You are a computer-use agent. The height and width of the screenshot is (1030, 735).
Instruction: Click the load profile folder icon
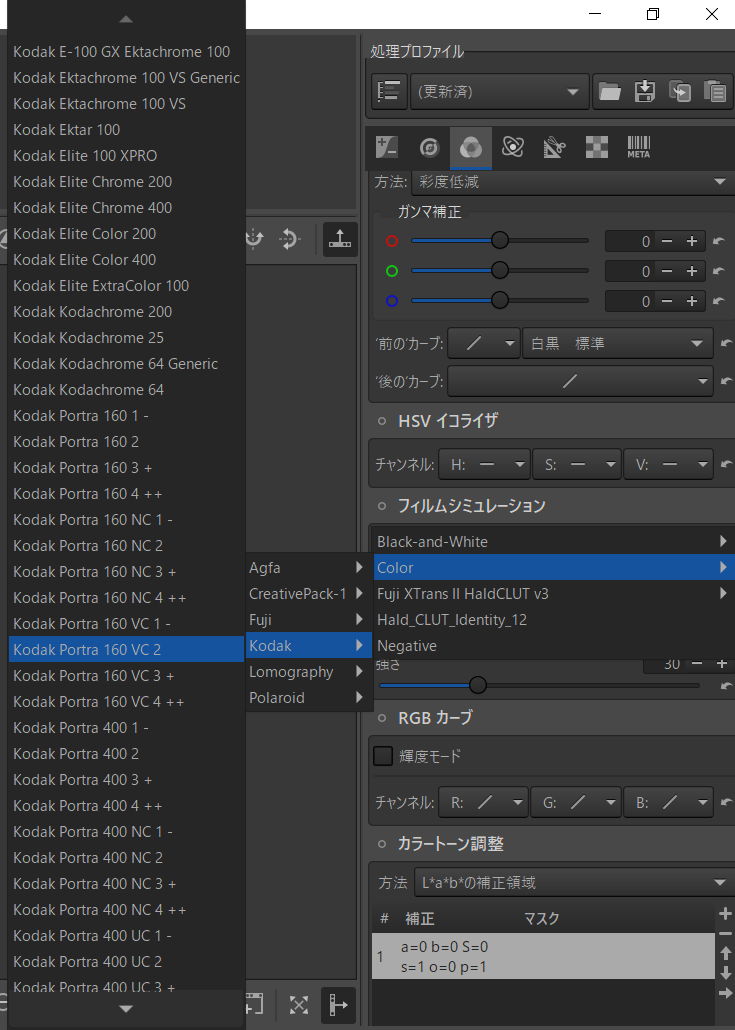point(610,91)
